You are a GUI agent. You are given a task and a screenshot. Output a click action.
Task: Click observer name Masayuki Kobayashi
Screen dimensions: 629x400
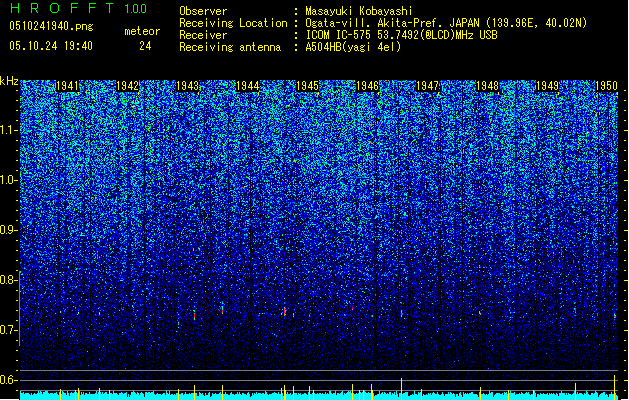click(x=359, y=11)
